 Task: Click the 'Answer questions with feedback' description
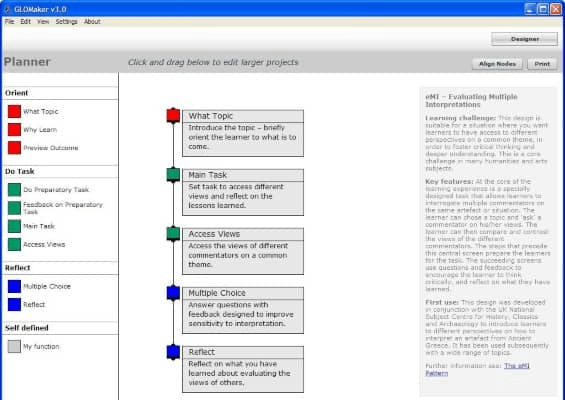coord(243,316)
